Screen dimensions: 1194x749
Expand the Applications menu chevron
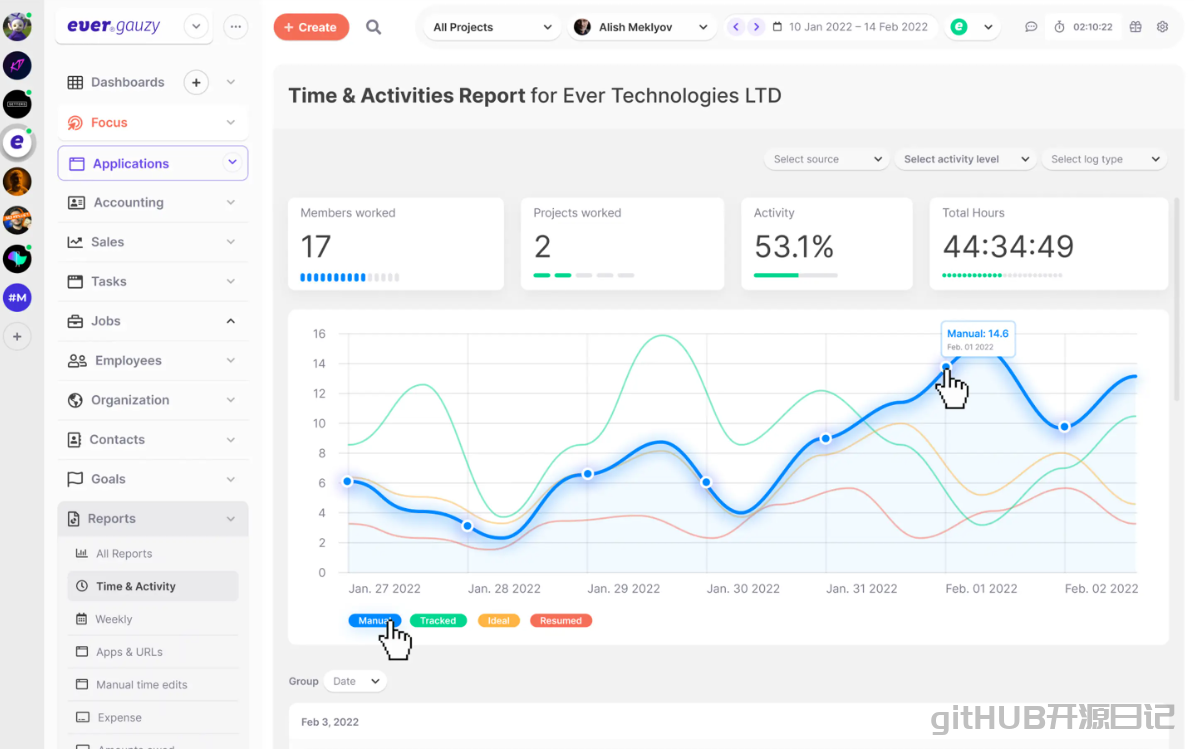click(x=232, y=162)
